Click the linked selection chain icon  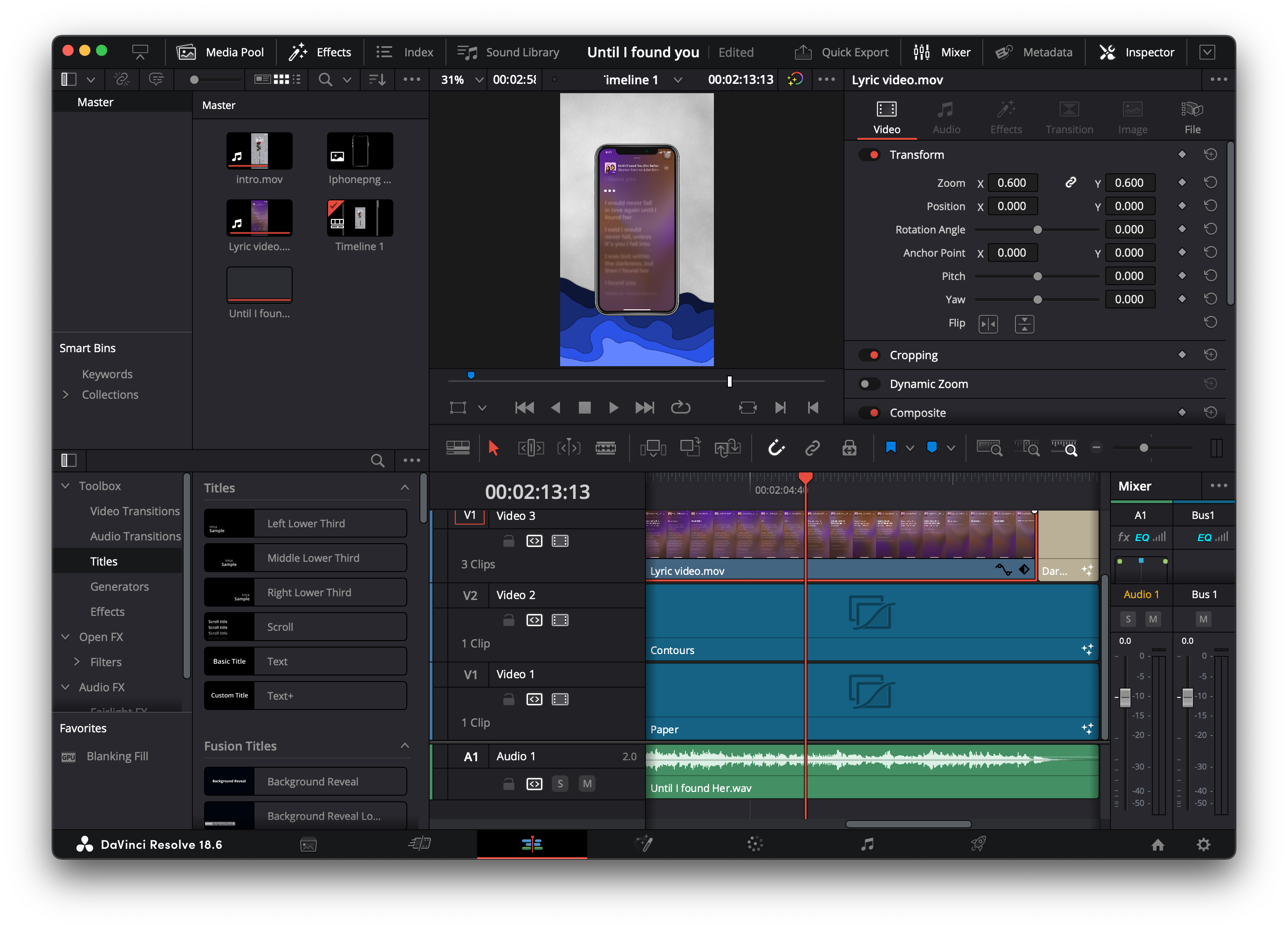click(812, 448)
